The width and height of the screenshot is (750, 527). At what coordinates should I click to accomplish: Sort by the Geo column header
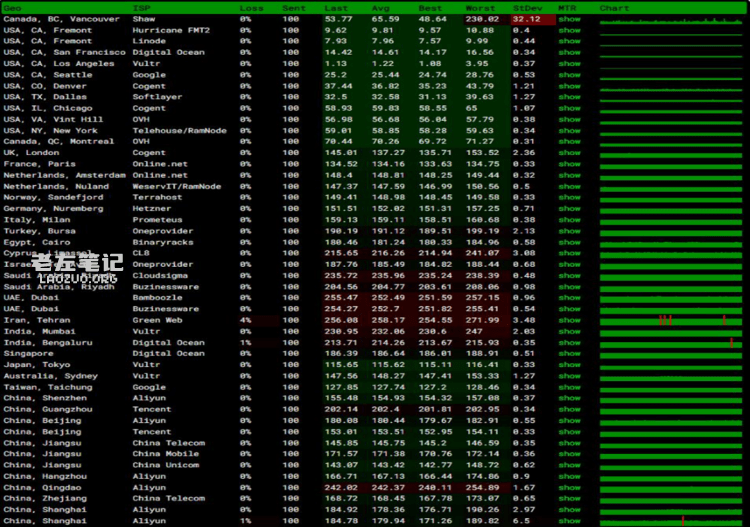(12, 8)
